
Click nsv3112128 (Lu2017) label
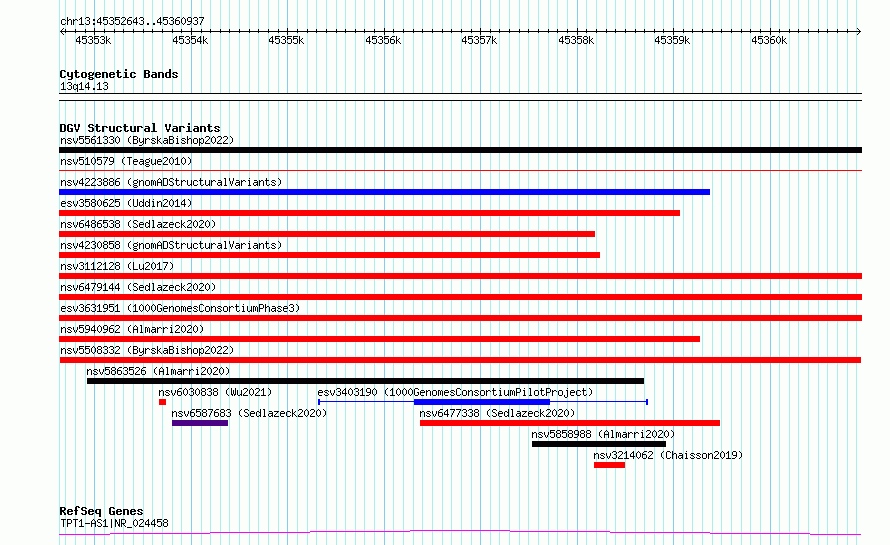117,266
